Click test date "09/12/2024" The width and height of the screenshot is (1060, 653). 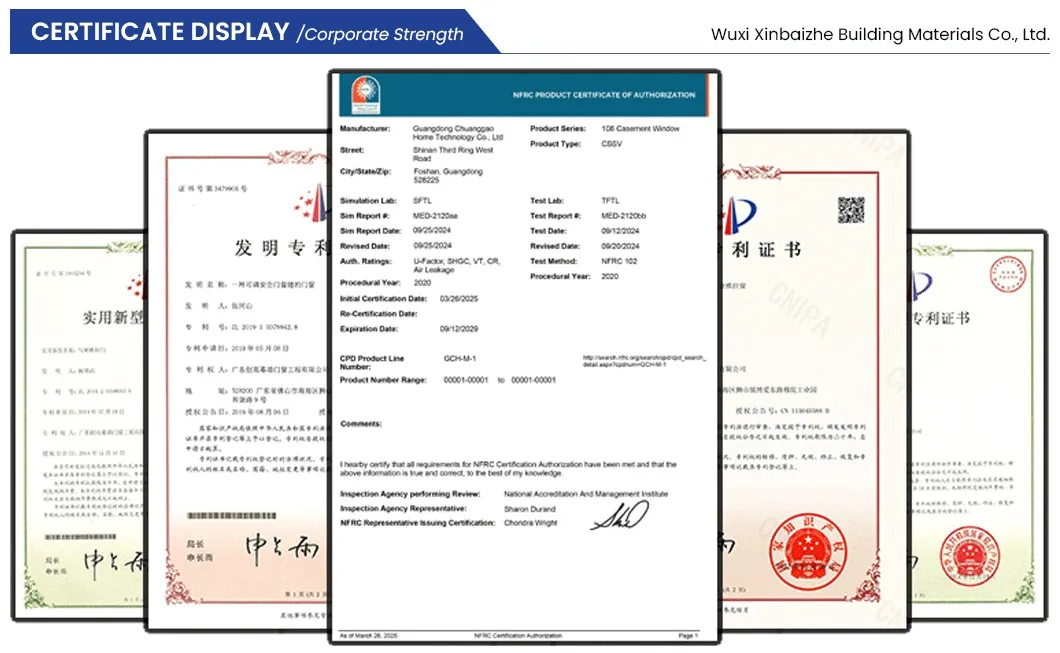coord(620,231)
